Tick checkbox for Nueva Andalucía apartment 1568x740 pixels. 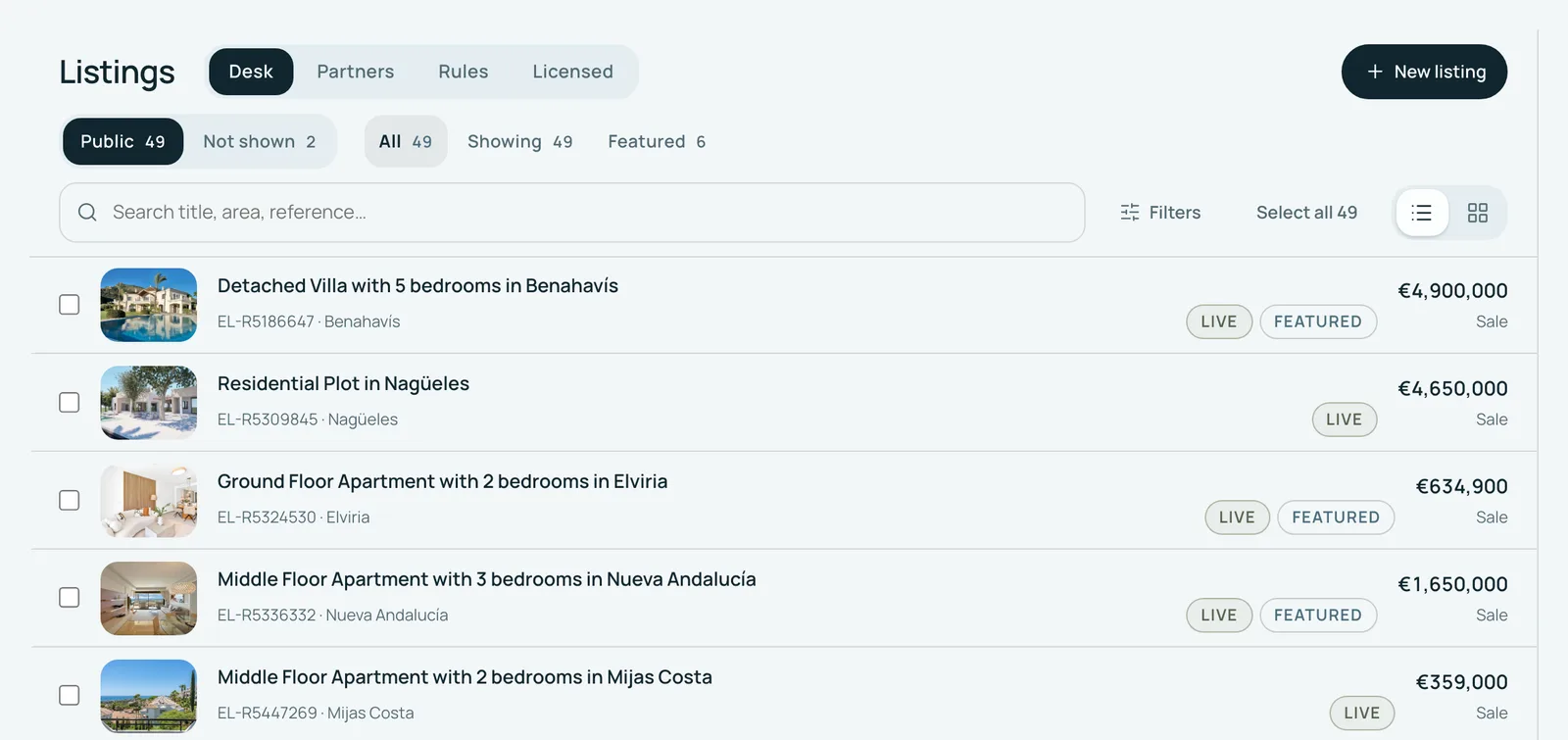70,598
